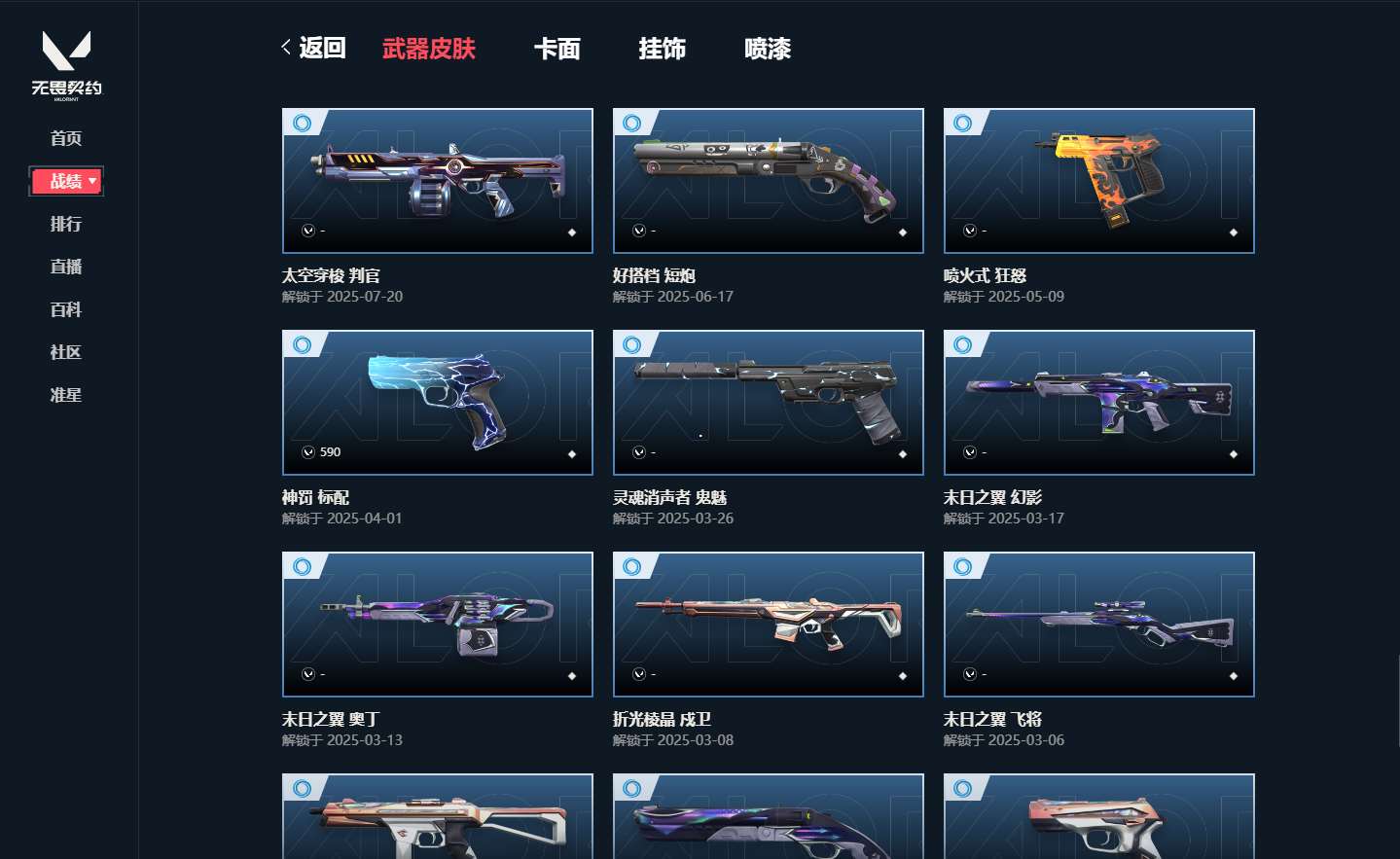Click the 返回 back button

tap(313, 48)
